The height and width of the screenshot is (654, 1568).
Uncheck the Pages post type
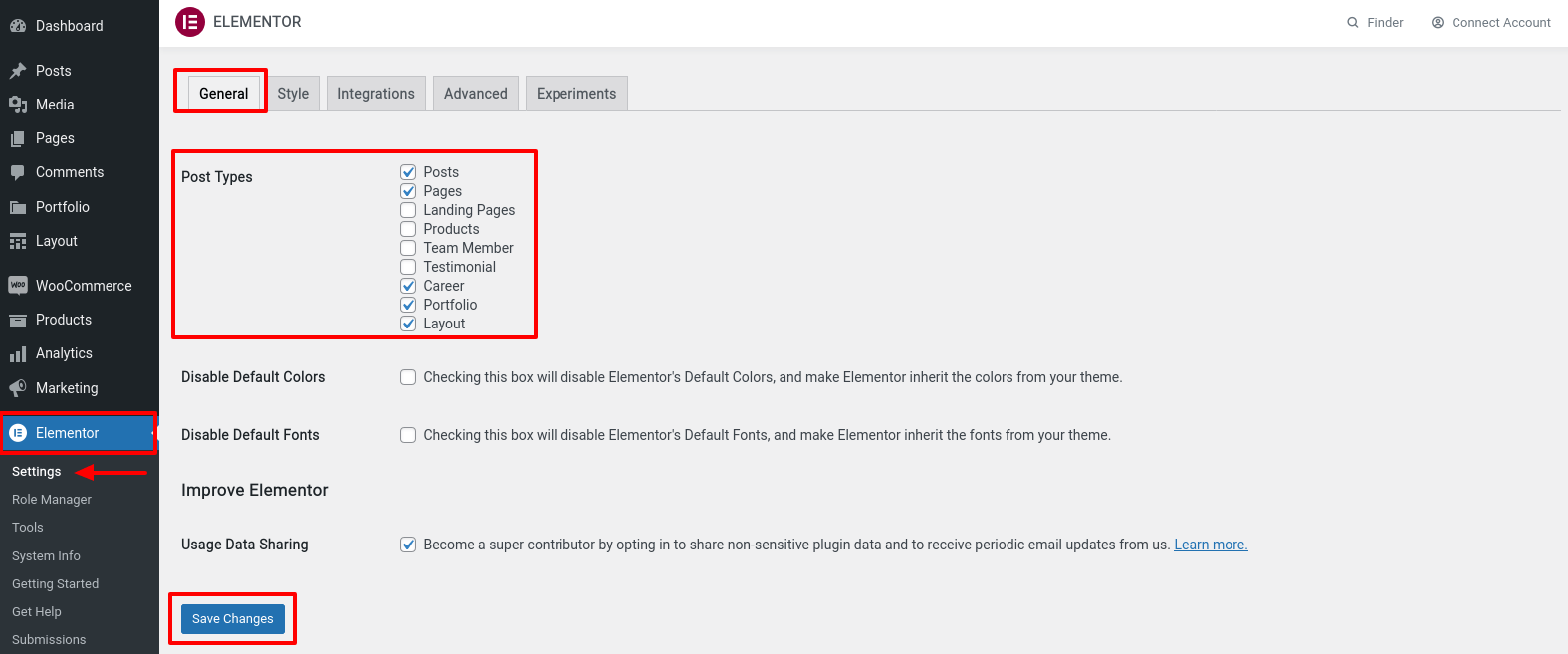click(x=408, y=191)
